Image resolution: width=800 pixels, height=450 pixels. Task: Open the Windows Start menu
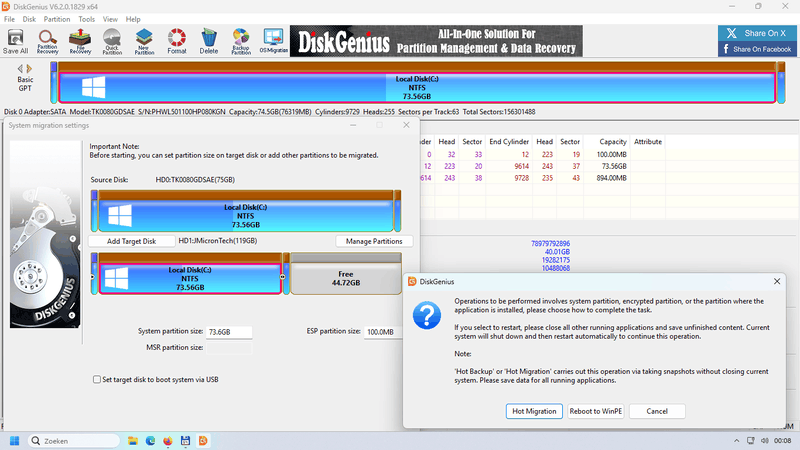(14, 441)
